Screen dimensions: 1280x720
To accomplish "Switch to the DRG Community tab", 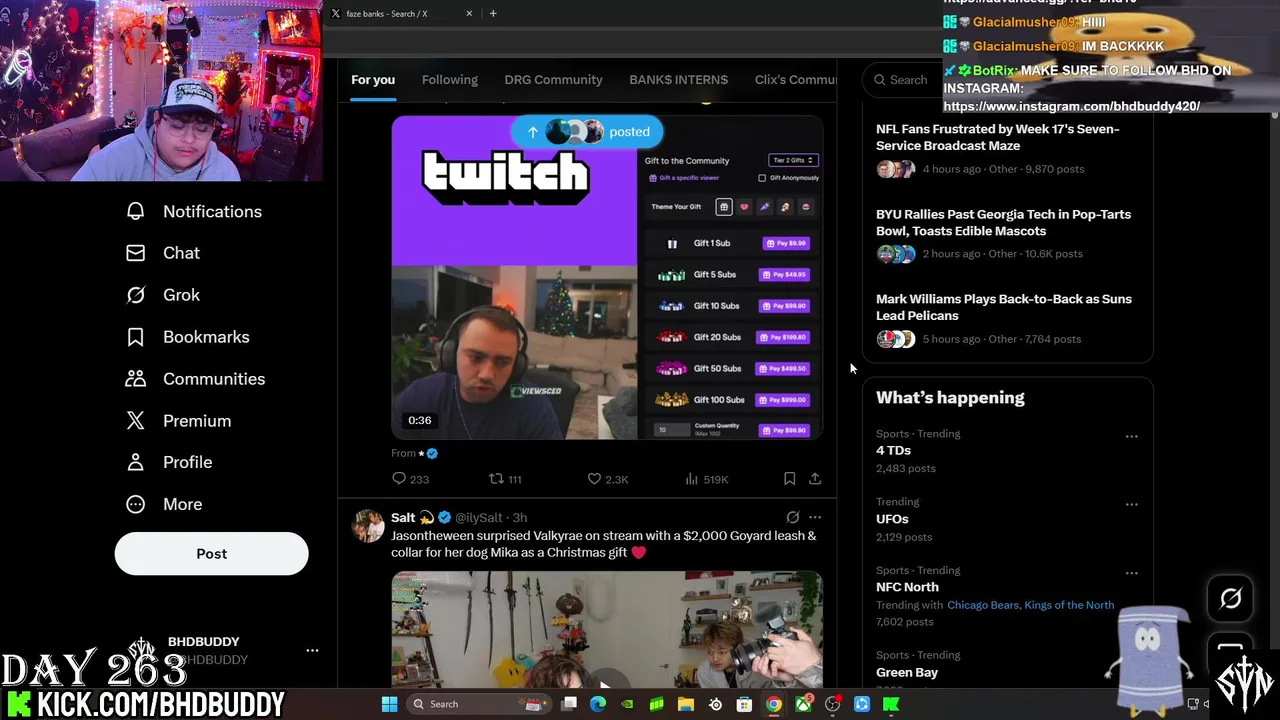I will point(553,80).
